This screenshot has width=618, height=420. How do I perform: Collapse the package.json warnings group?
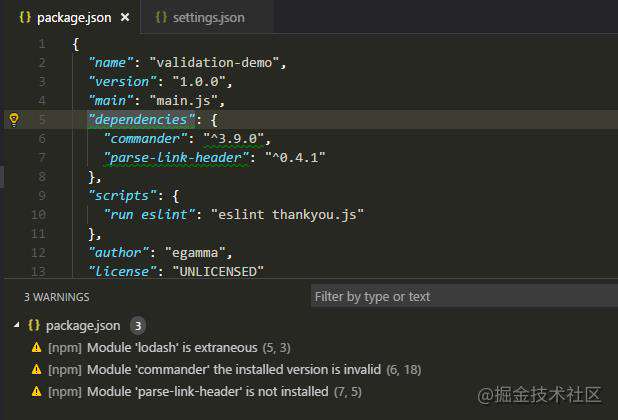[x=16, y=325]
